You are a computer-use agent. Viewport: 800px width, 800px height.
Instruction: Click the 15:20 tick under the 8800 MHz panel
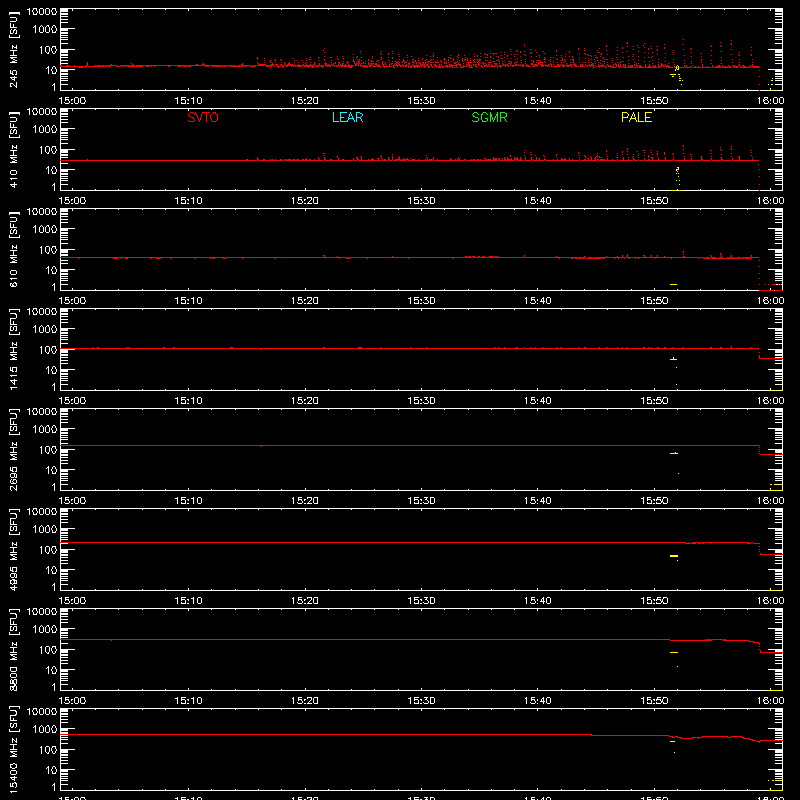point(305,701)
